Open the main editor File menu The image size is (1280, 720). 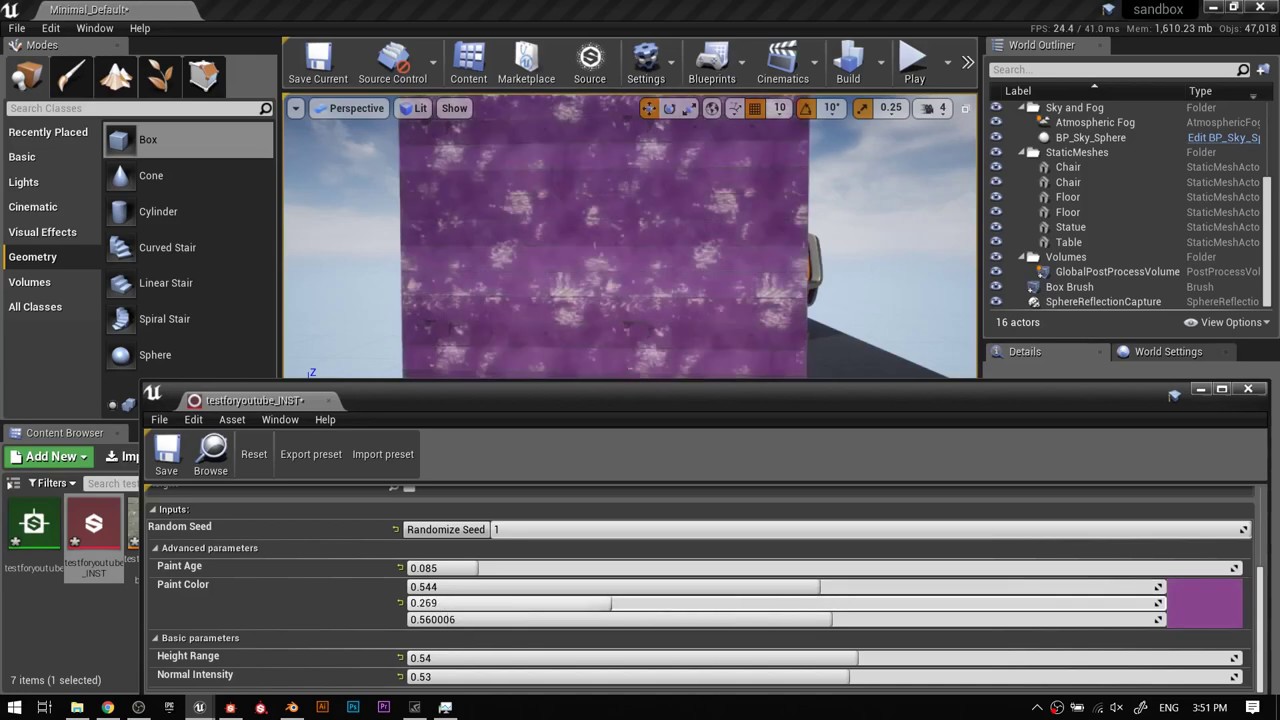click(x=17, y=28)
